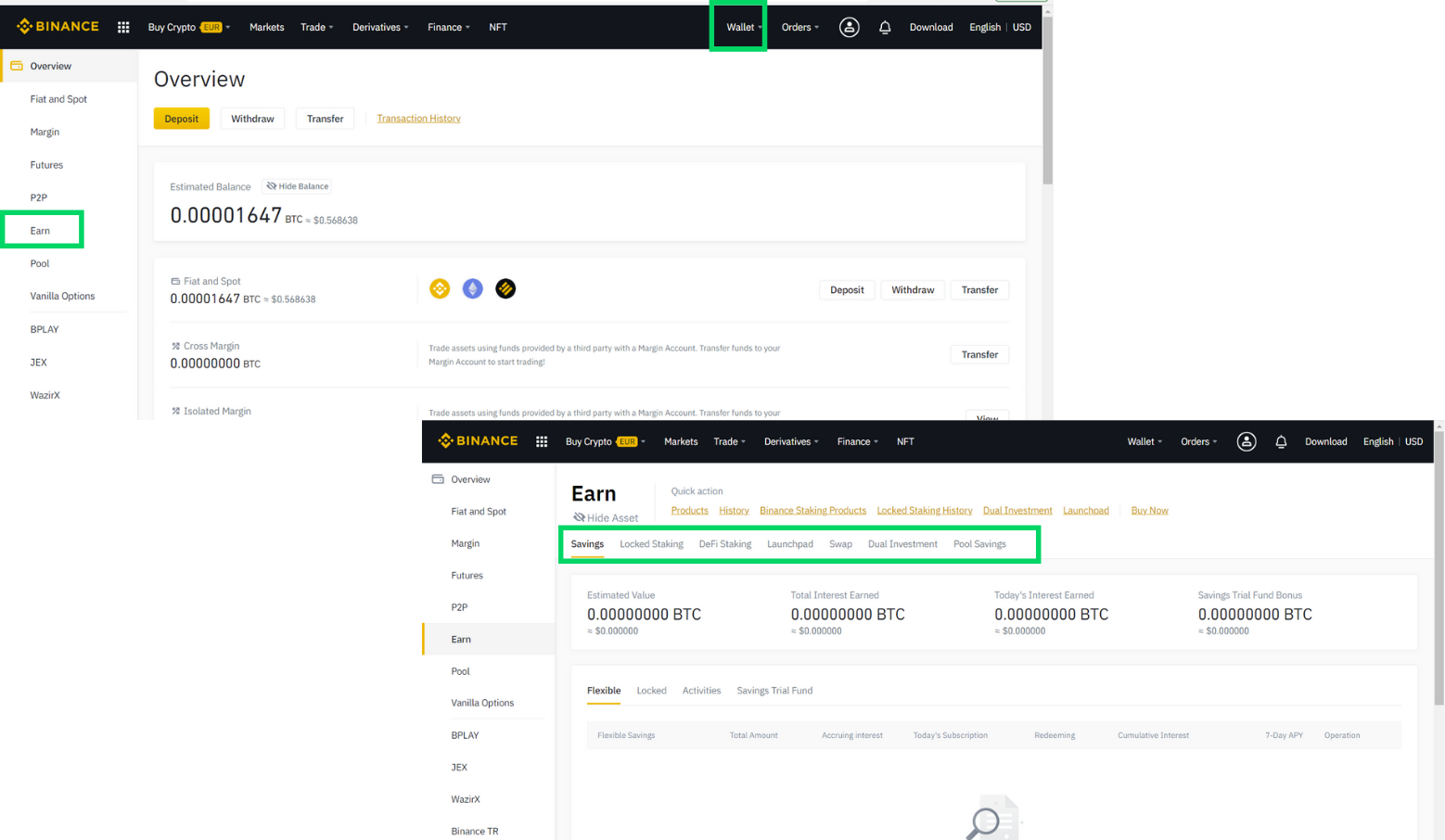Open the Swap tab
The image size is (1445, 840).
(840, 544)
